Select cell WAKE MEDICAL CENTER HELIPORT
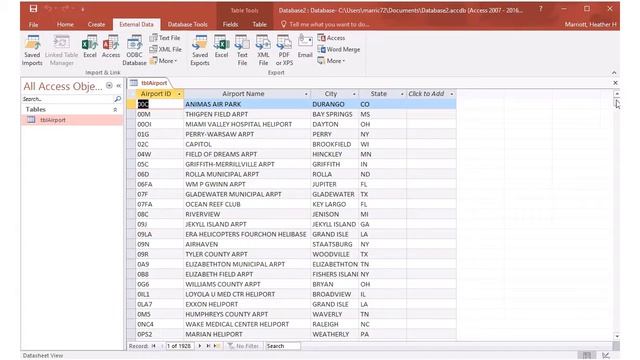 [247, 324]
